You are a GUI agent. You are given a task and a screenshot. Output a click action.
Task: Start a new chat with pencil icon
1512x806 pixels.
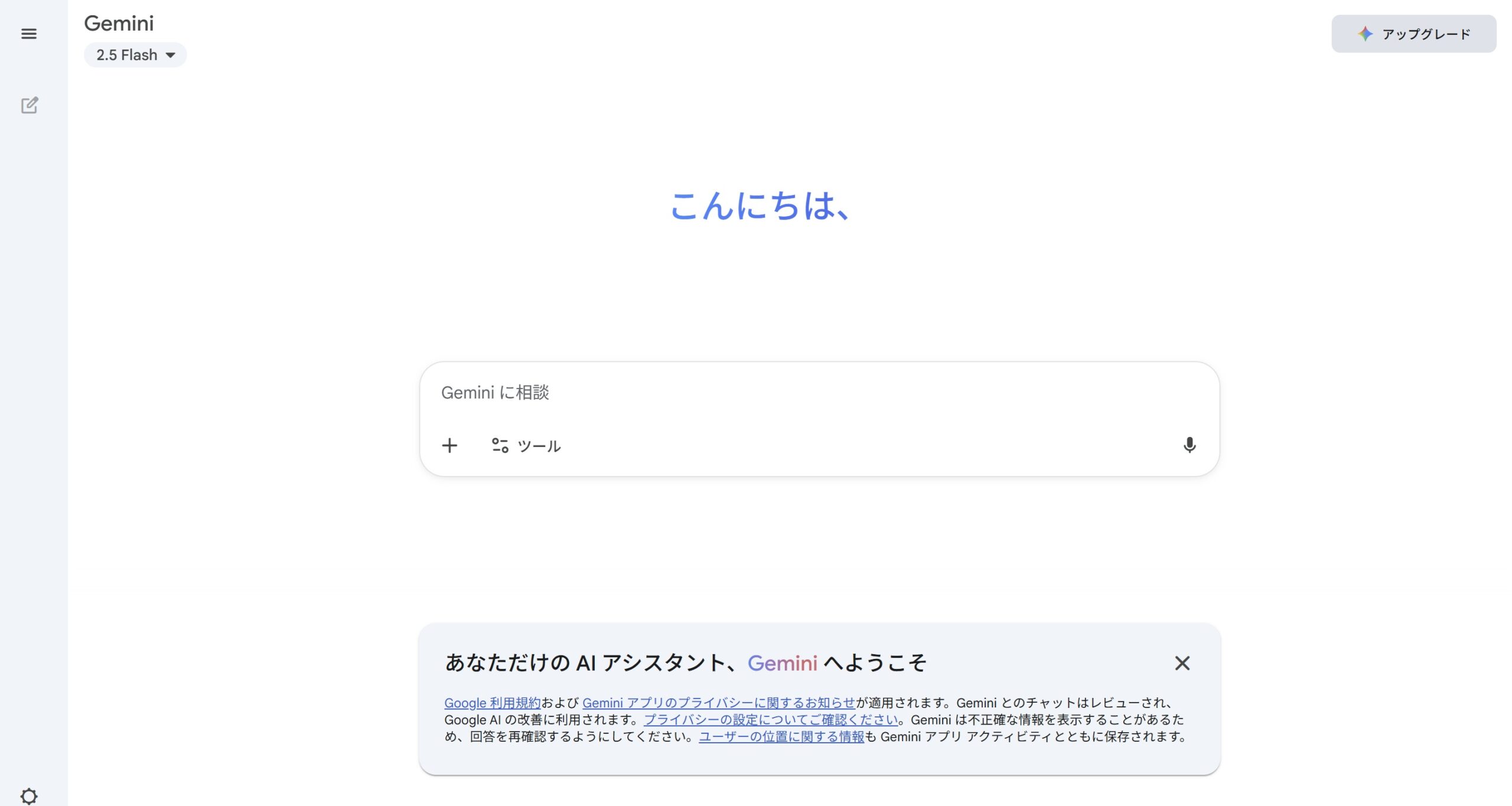[x=30, y=105]
